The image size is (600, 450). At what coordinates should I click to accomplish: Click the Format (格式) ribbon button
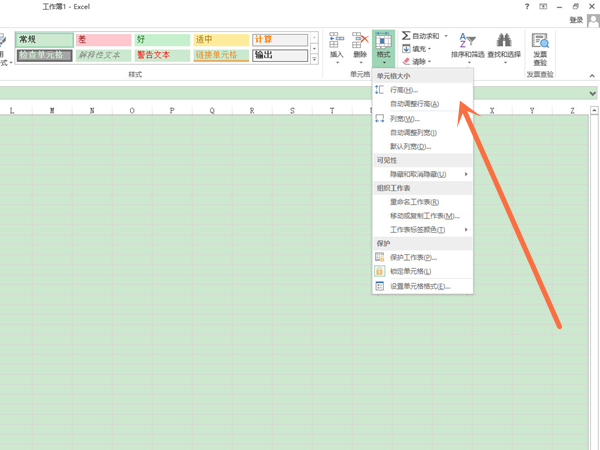(x=384, y=46)
